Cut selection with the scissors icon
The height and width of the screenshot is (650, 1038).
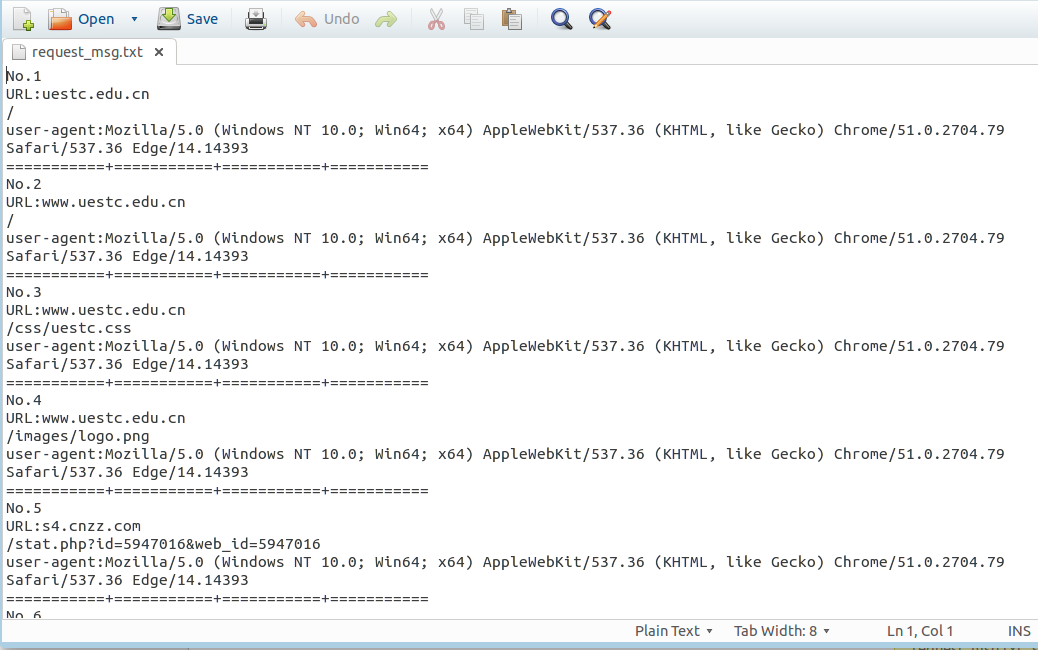point(436,19)
